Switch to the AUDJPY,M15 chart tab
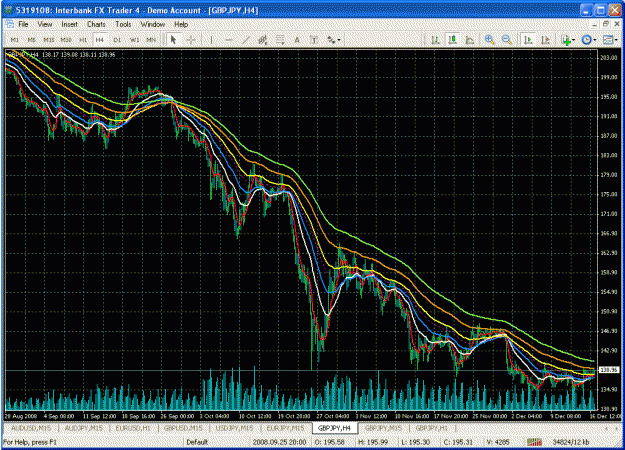 pyautogui.click(x=83, y=428)
